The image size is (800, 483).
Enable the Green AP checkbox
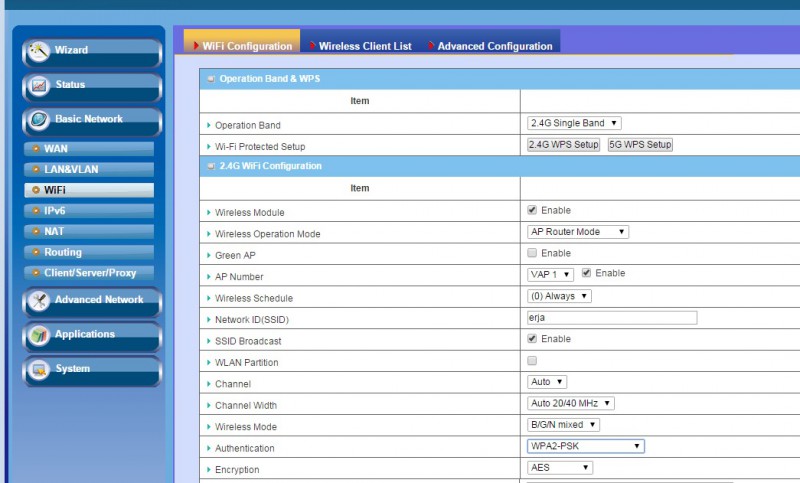click(532, 253)
